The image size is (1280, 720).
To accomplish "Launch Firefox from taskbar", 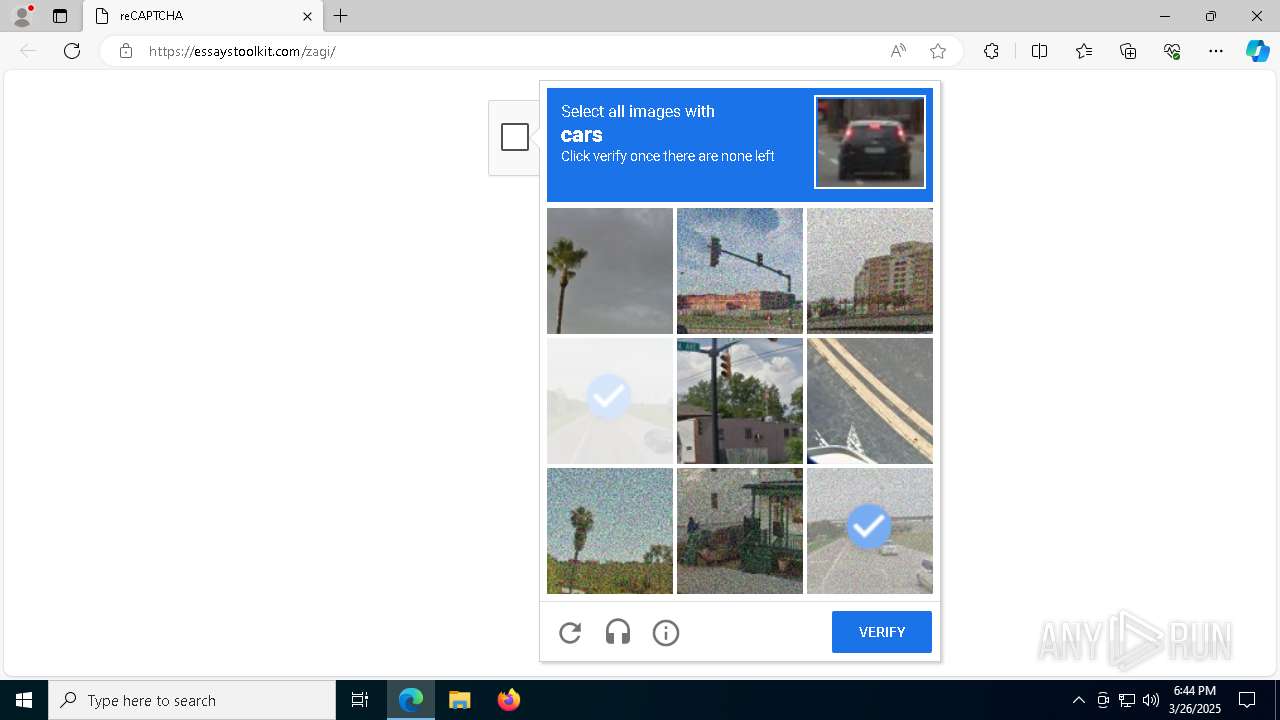I will click(508, 700).
